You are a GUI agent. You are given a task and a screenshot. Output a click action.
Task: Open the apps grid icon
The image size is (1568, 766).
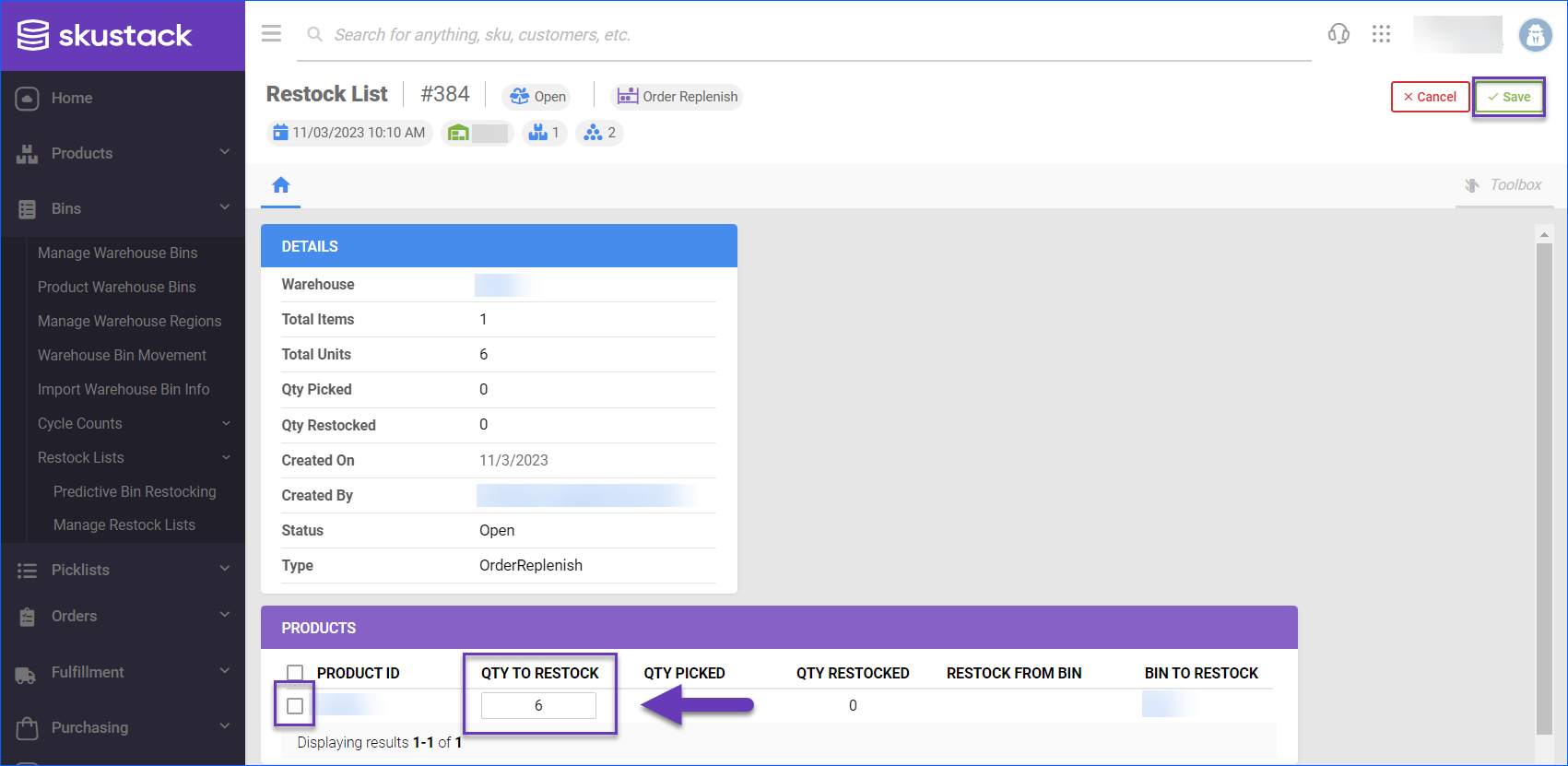click(x=1381, y=34)
